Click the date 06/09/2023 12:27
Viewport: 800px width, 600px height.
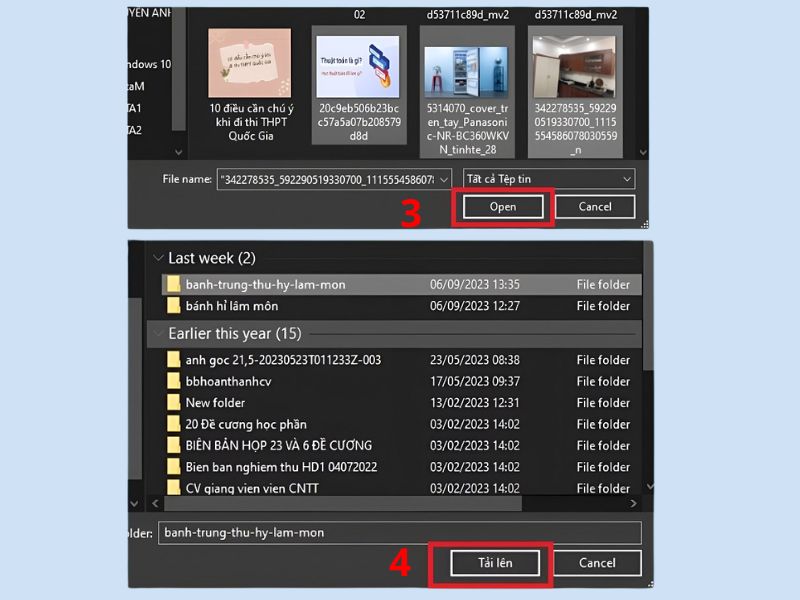pyautogui.click(x=474, y=306)
